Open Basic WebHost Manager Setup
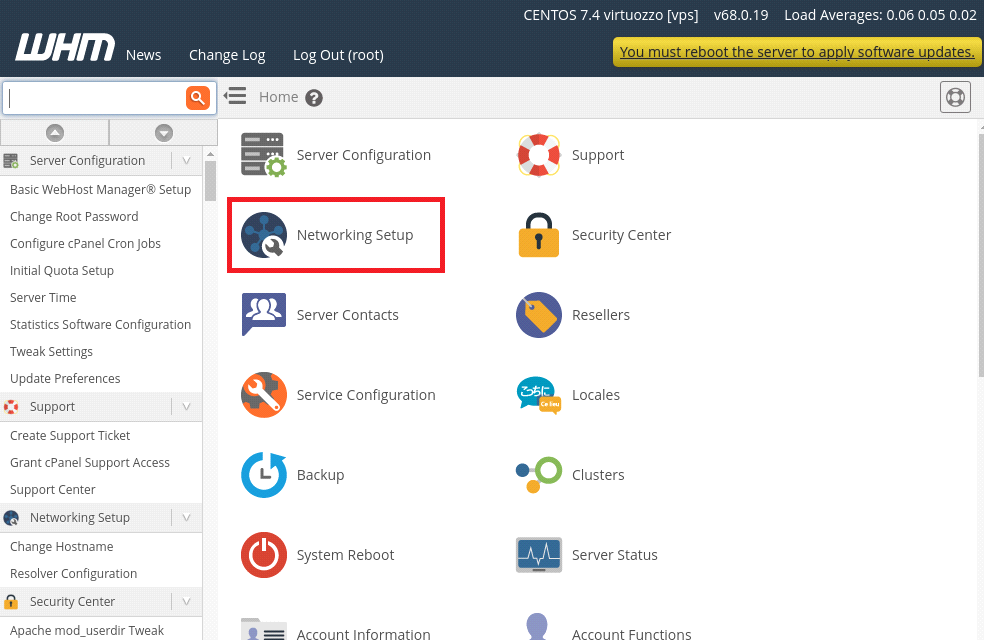The width and height of the screenshot is (984, 640). point(100,189)
